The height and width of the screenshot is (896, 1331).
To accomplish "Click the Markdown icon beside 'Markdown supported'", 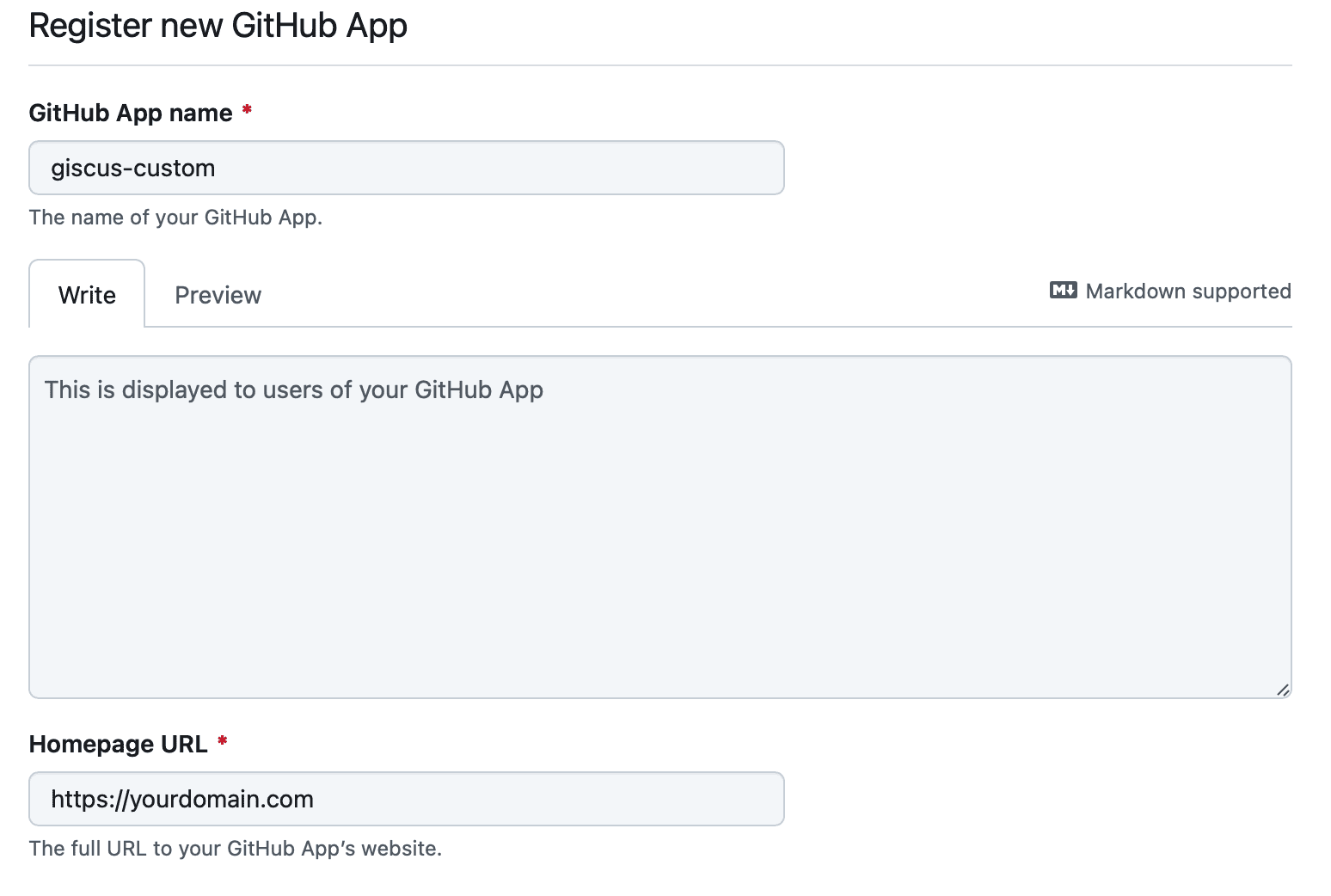I will point(1063,291).
